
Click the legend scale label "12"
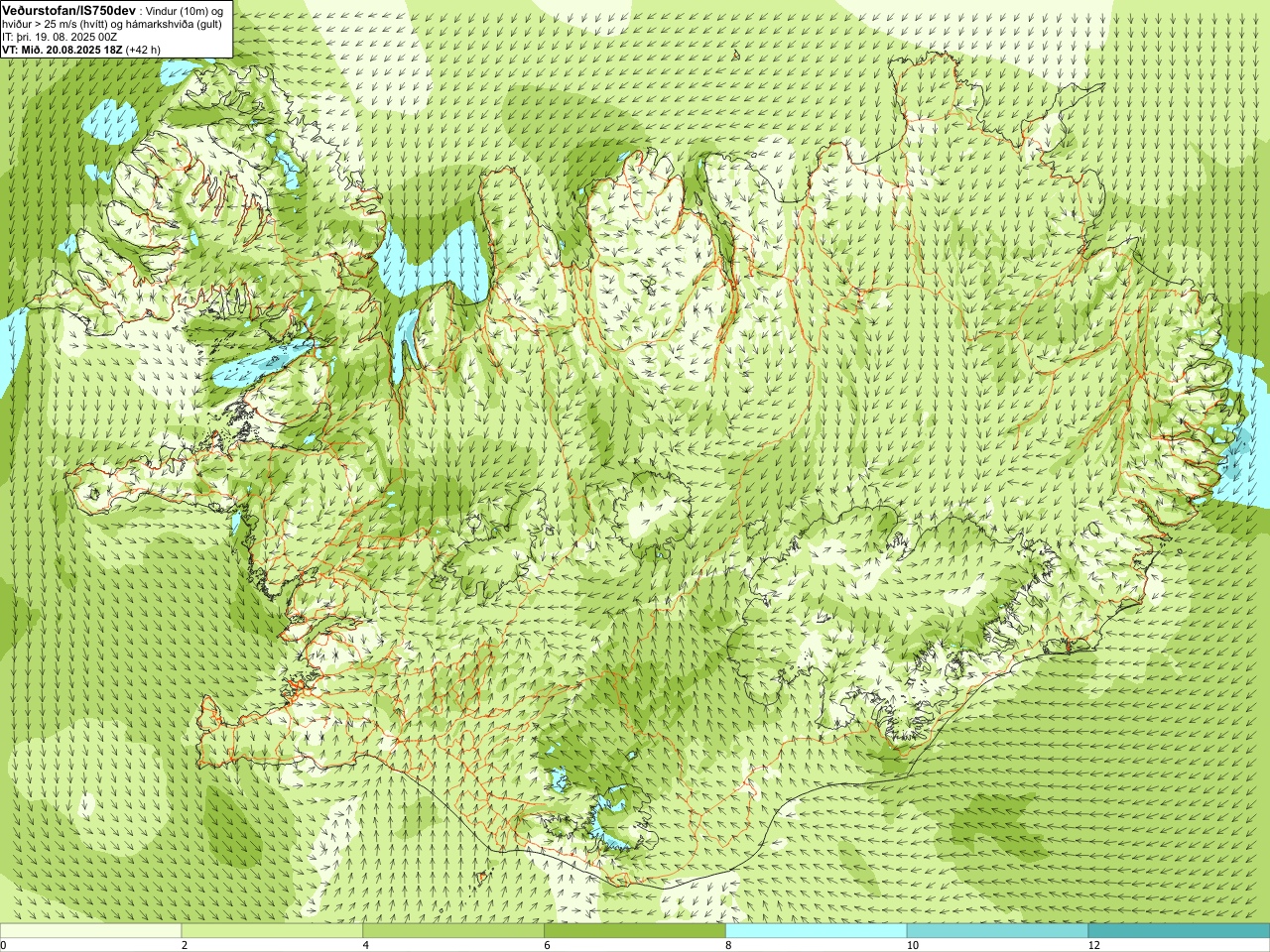tap(1094, 945)
